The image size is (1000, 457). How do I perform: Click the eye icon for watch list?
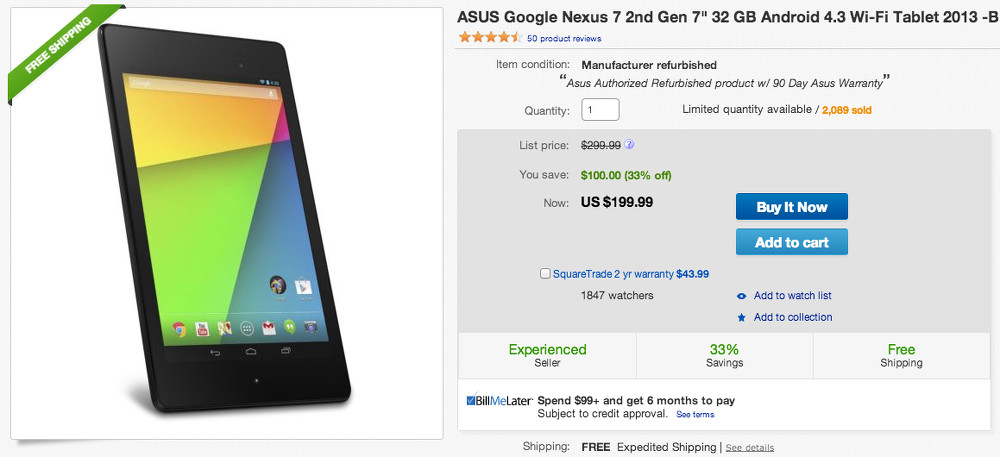click(x=741, y=296)
